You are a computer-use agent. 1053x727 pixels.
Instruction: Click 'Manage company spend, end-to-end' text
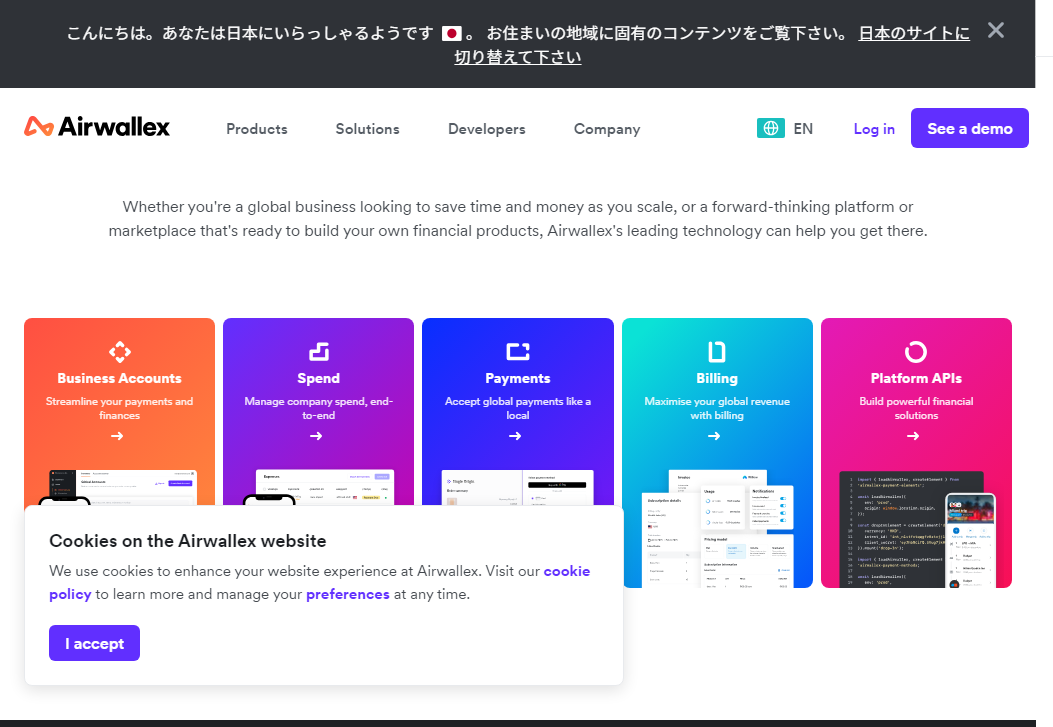[x=318, y=408]
